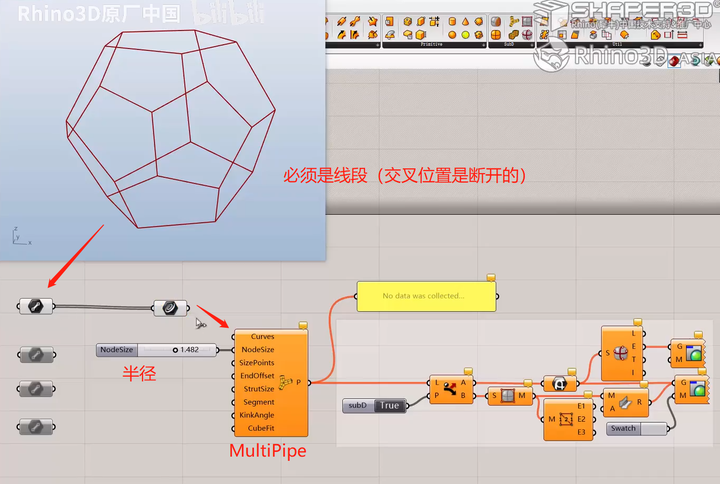Click the NodeSize slider name label
The width and height of the screenshot is (720, 484).
(117, 350)
